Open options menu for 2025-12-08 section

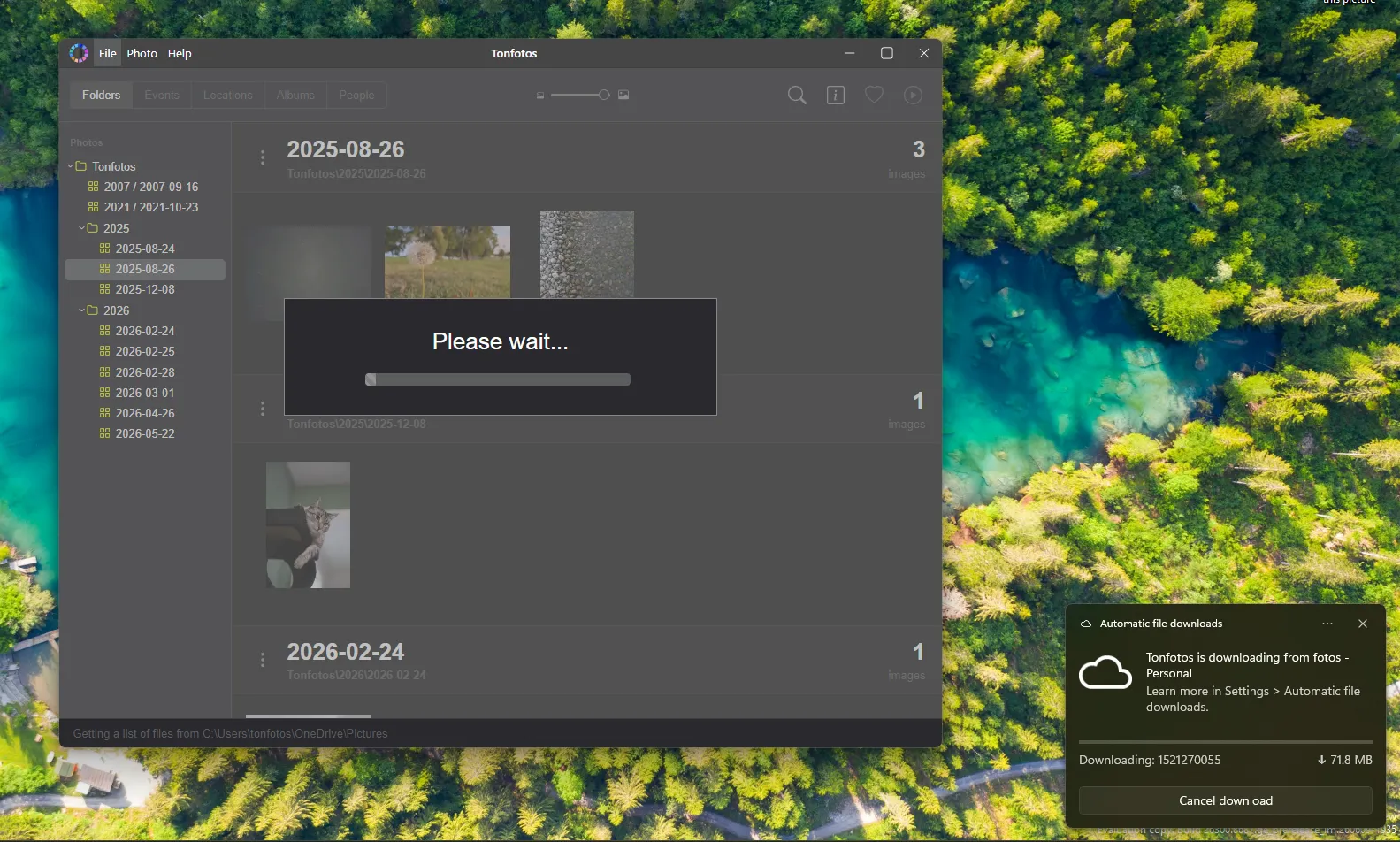263,409
